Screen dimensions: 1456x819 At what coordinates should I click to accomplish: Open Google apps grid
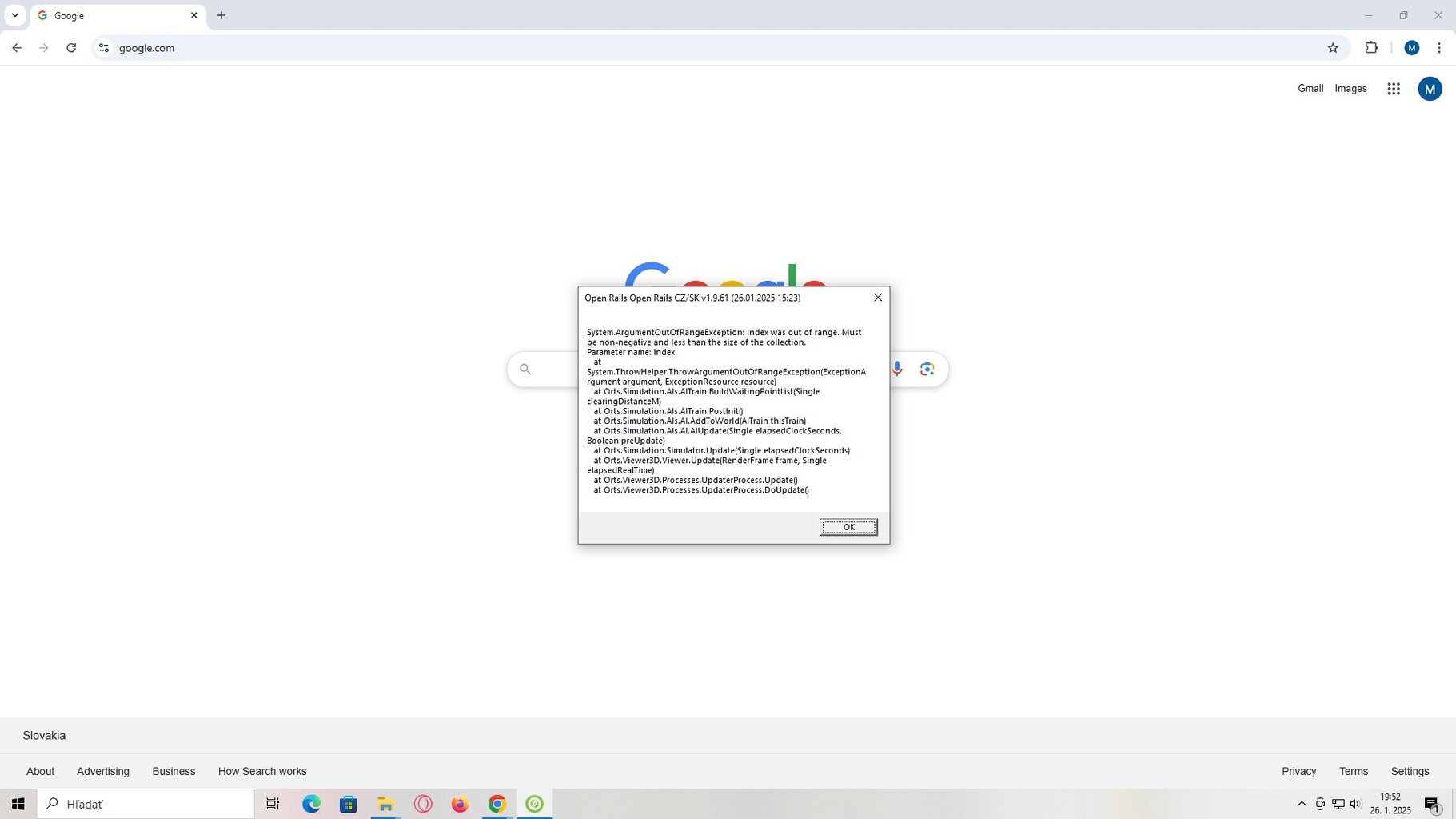point(1393,89)
